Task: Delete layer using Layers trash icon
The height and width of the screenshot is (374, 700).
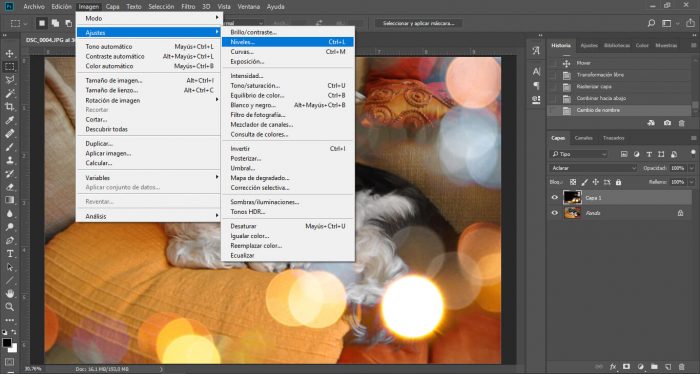Action: (x=682, y=367)
